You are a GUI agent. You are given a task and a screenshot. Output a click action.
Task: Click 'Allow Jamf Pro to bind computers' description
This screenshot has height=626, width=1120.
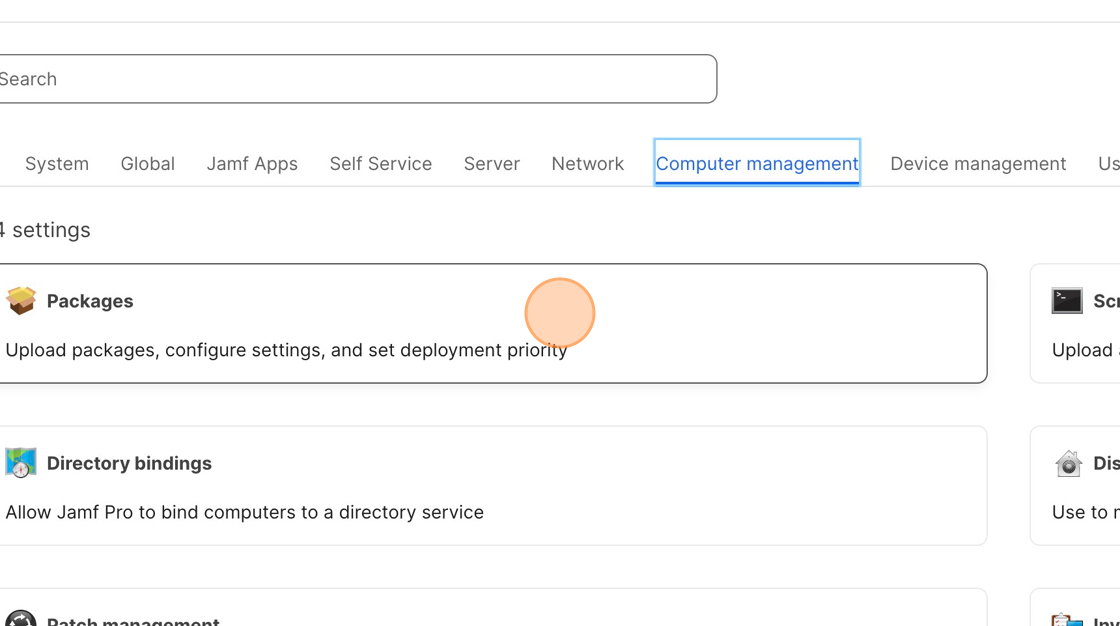(244, 512)
